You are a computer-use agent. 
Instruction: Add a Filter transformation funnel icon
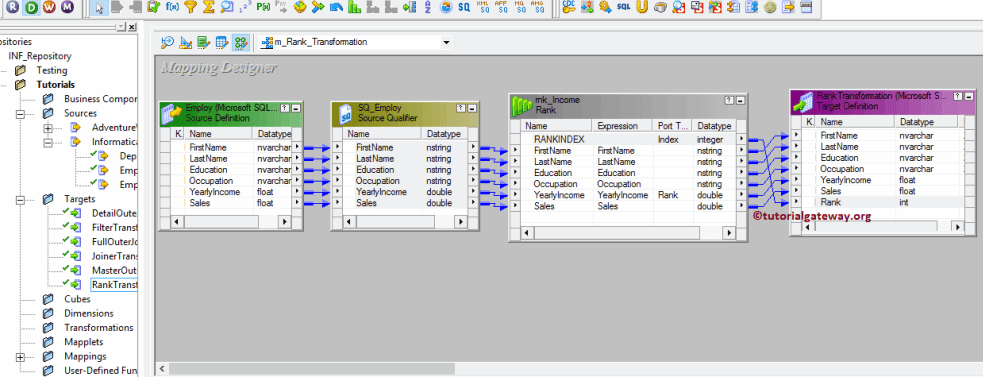191,8
